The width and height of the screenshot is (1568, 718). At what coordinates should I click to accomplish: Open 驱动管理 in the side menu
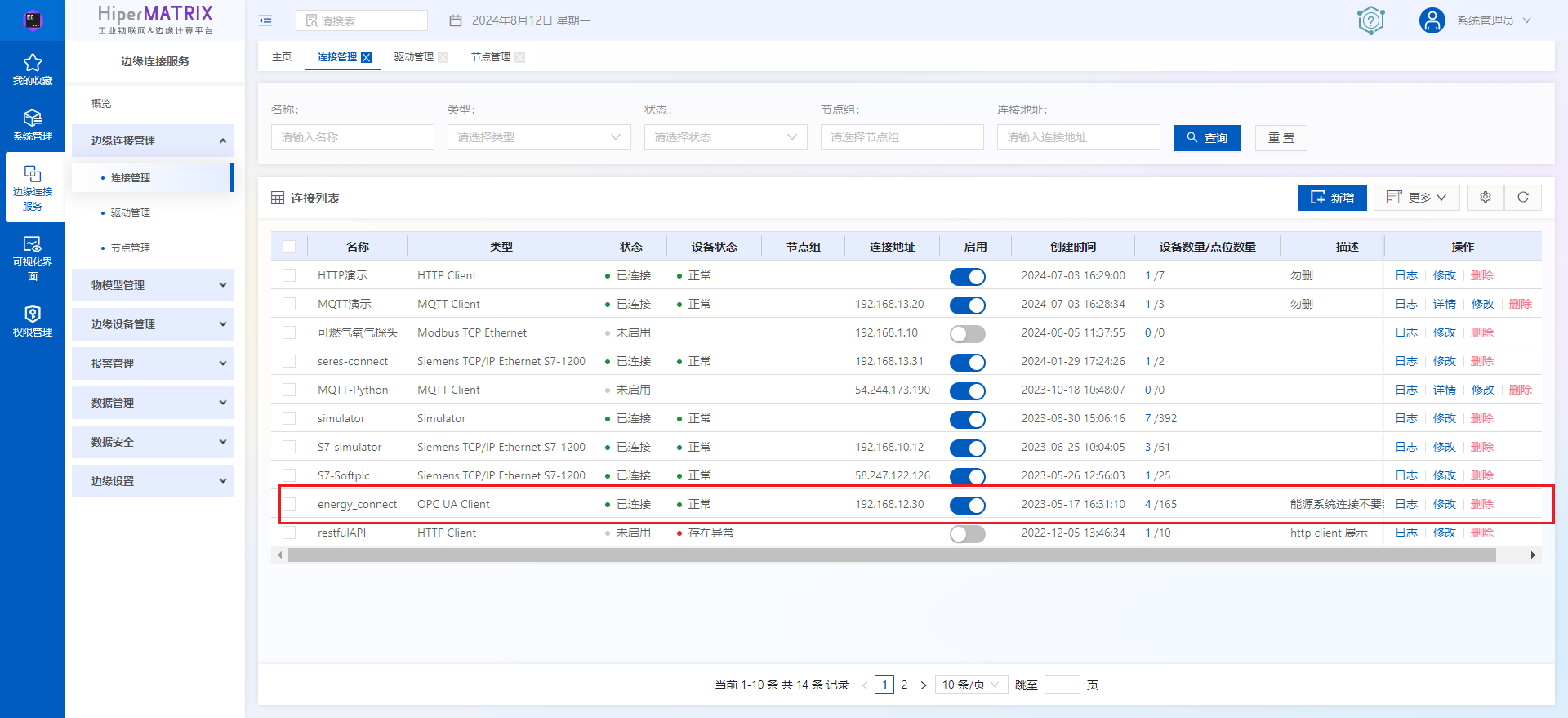tap(131, 213)
